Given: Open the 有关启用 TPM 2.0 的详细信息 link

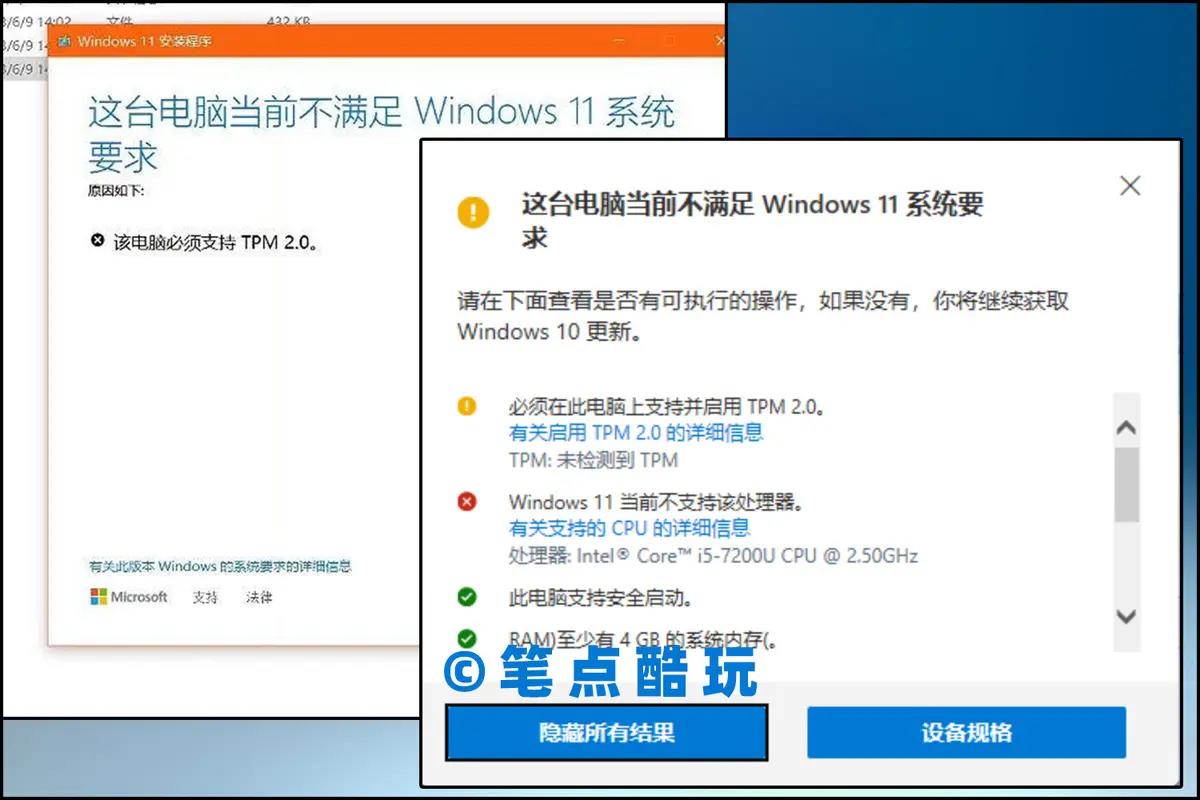Looking at the screenshot, I should click(636, 433).
